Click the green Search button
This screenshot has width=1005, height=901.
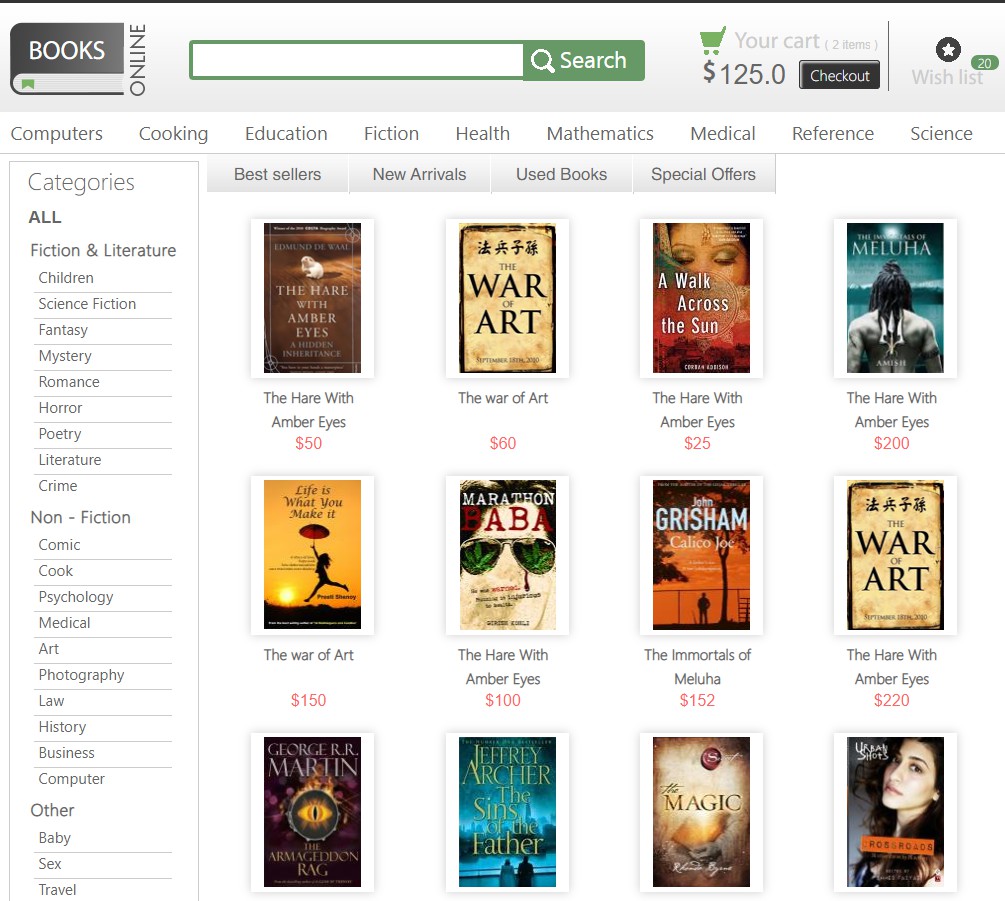click(x=583, y=60)
